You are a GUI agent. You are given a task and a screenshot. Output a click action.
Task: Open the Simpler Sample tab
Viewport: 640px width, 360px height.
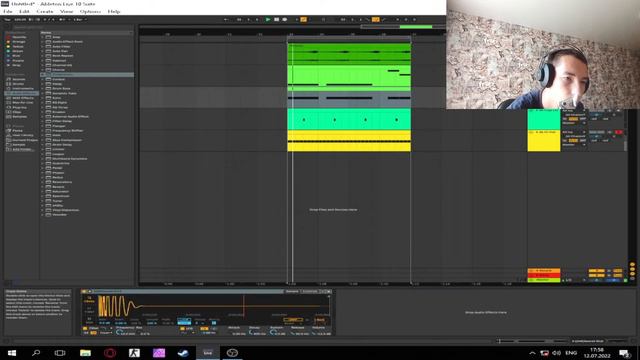click(291, 291)
